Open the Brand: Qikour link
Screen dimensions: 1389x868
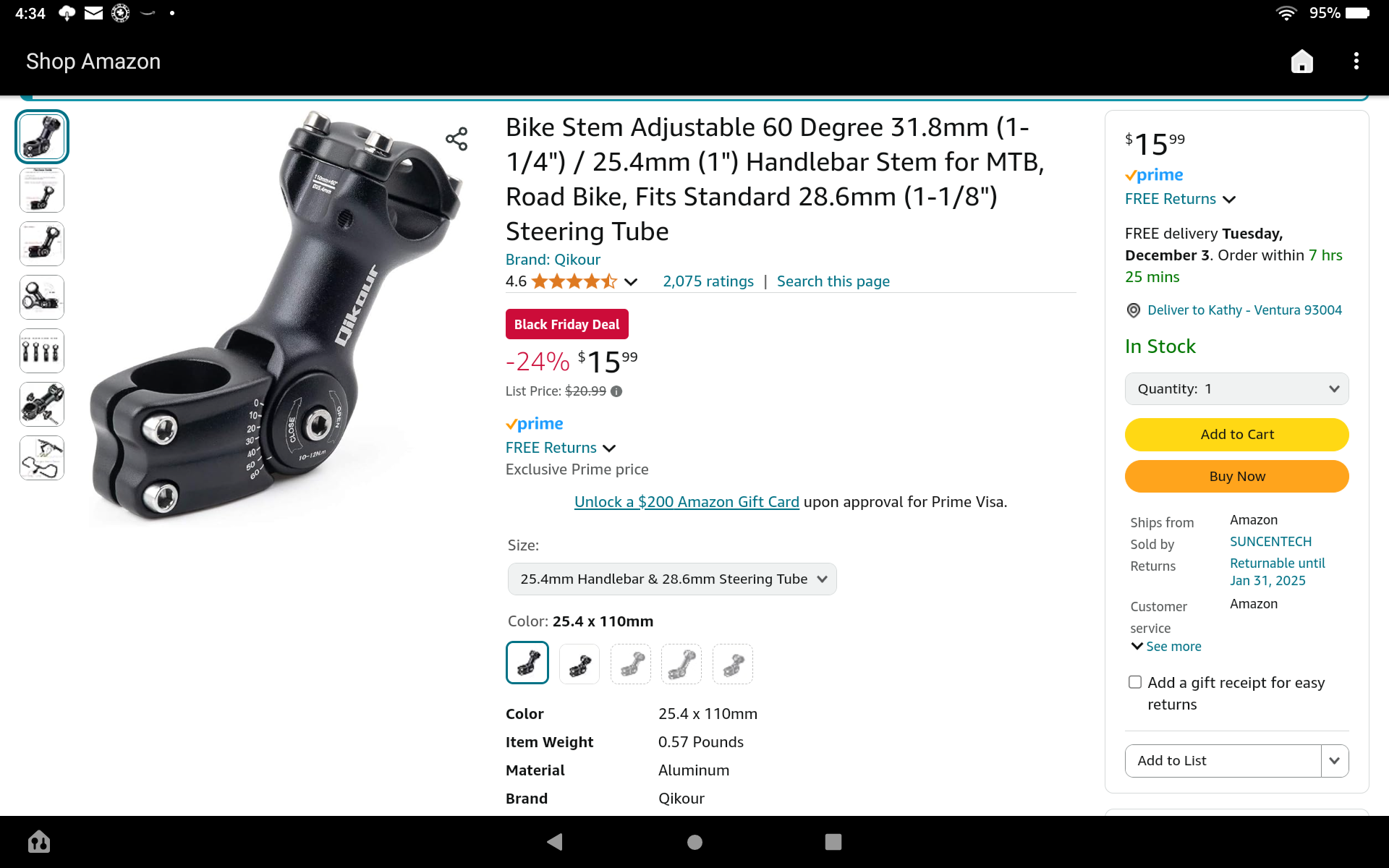[553, 260]
